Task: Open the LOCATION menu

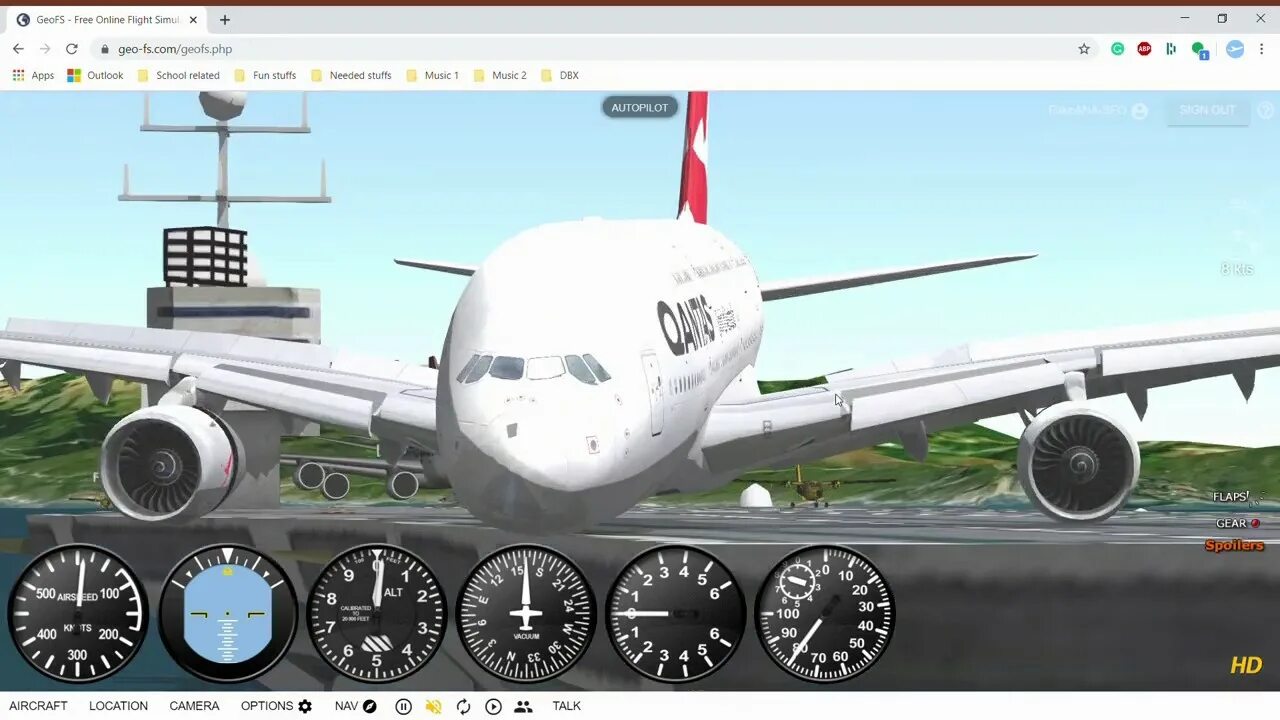Action: (118, 706)
